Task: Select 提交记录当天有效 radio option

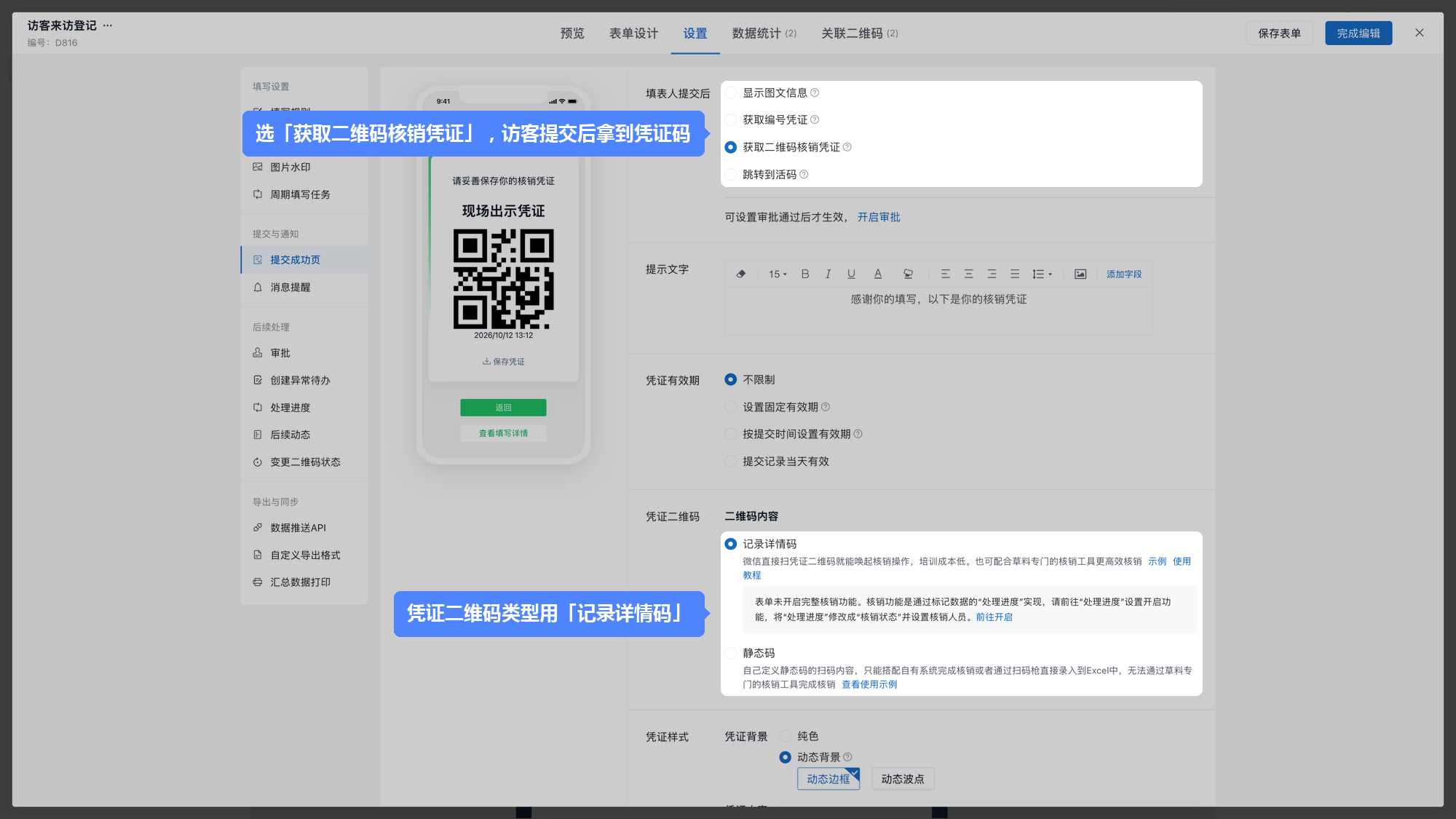Action: (x=731, y=462)
